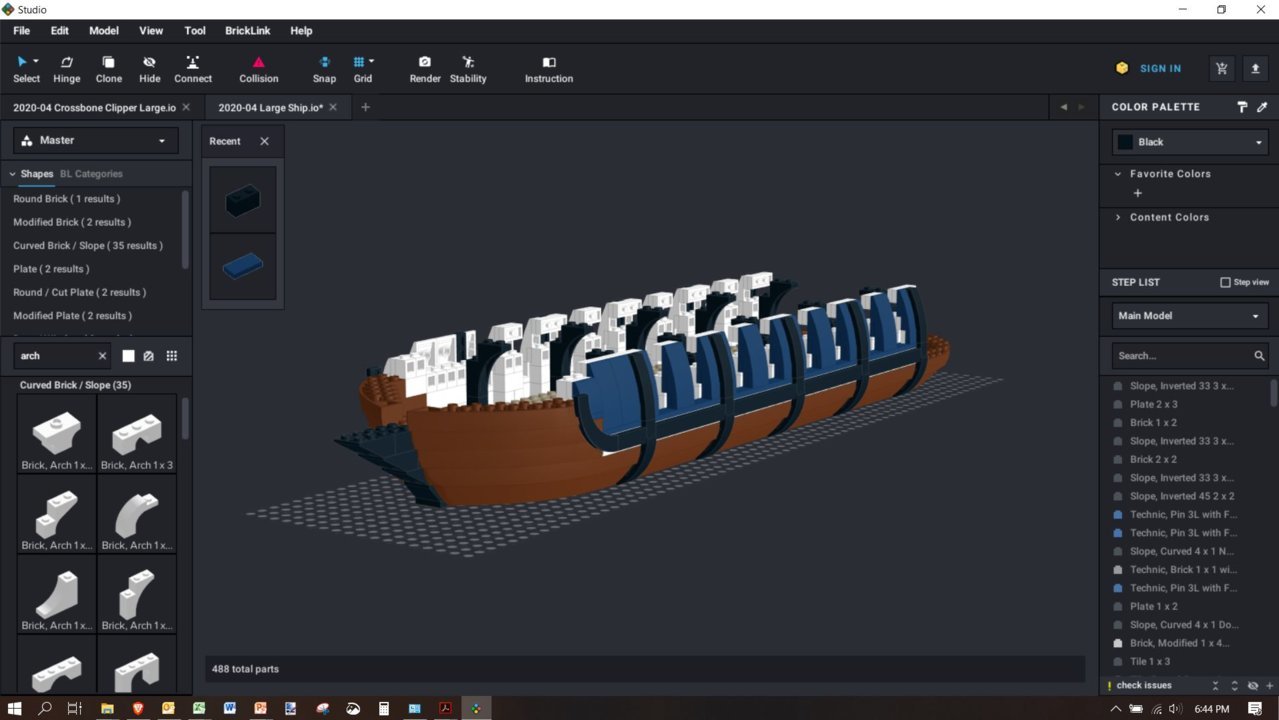Toggle the Snap tool
The height and width of the screenshot is (720, 1279).
click(x=324, y=69)
